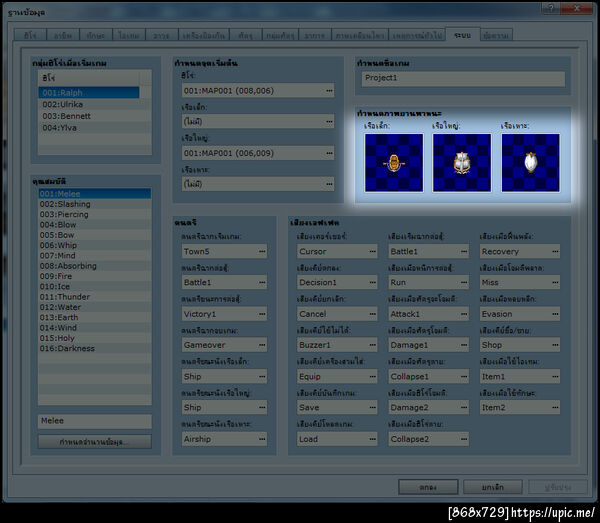Open the browse button beside Gameover

click(262, 345)
